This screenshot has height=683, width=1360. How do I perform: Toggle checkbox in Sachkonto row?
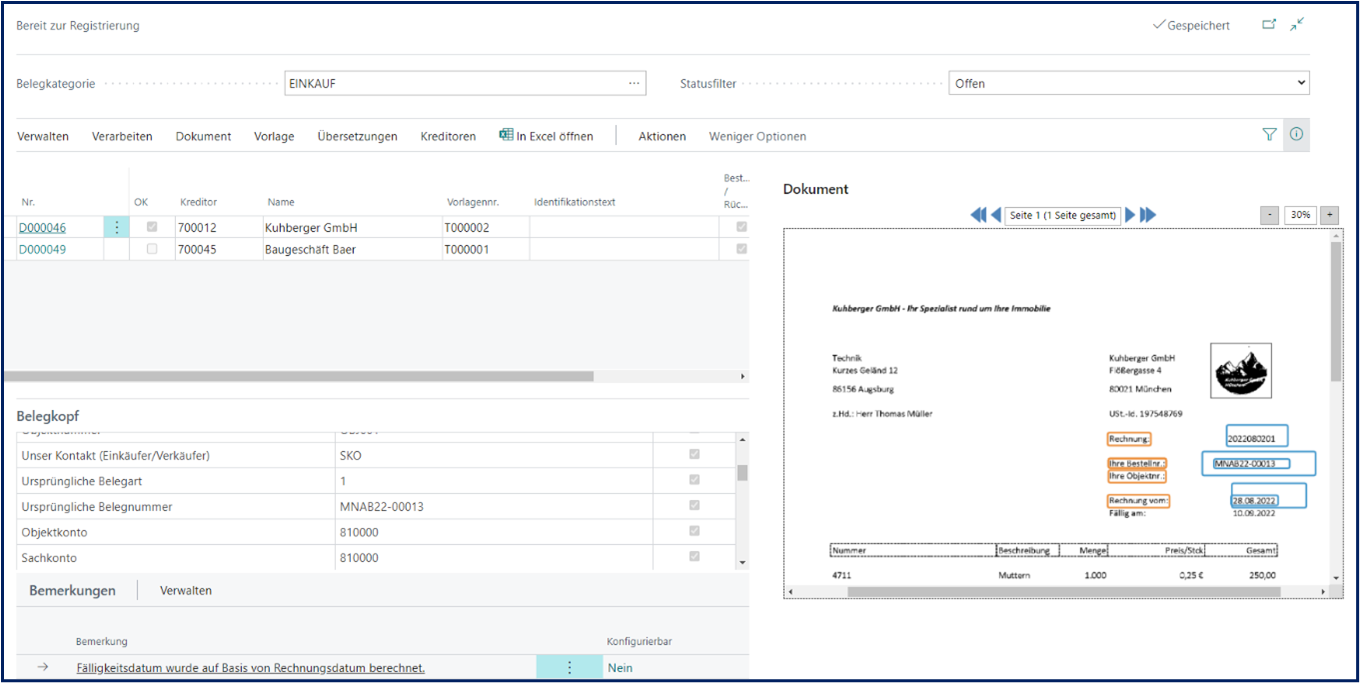click(x=694, y=558)
